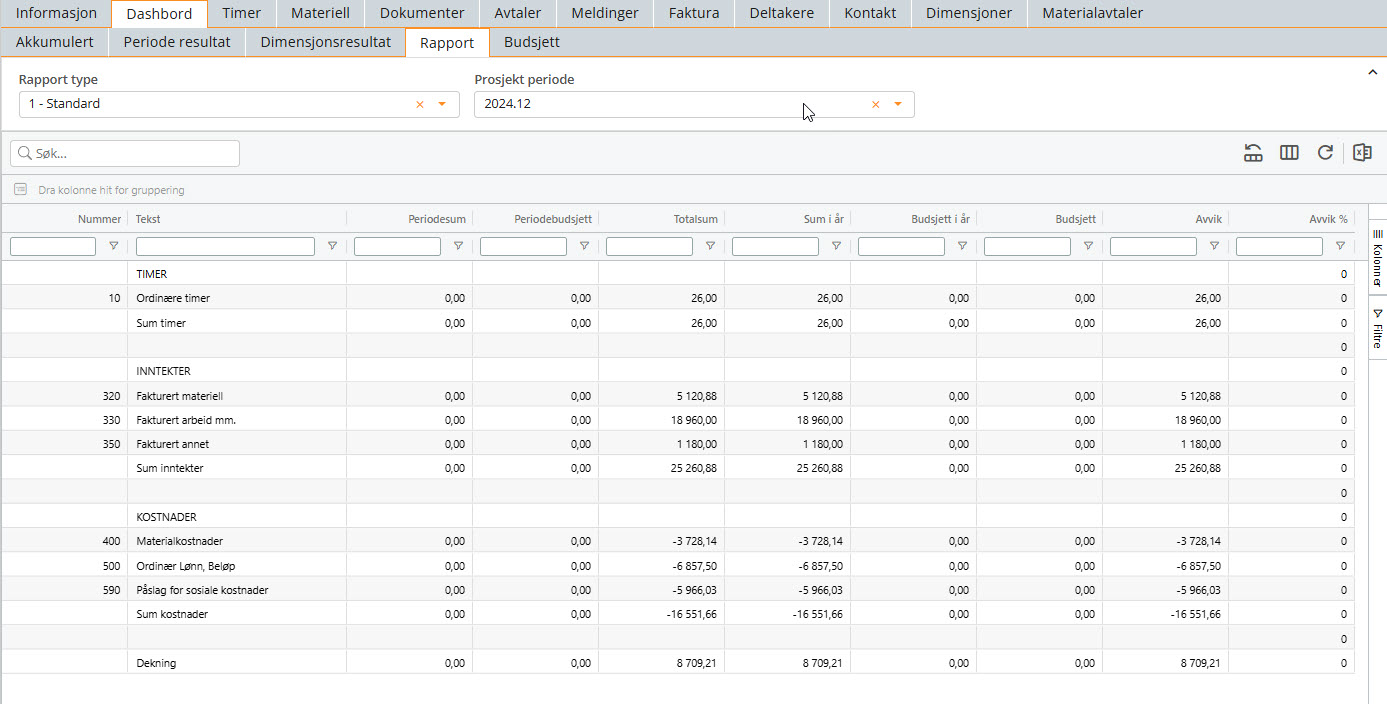Open the Avtaler tab
This screenshot has height=704, width=1387.
[x=517, y=13]
